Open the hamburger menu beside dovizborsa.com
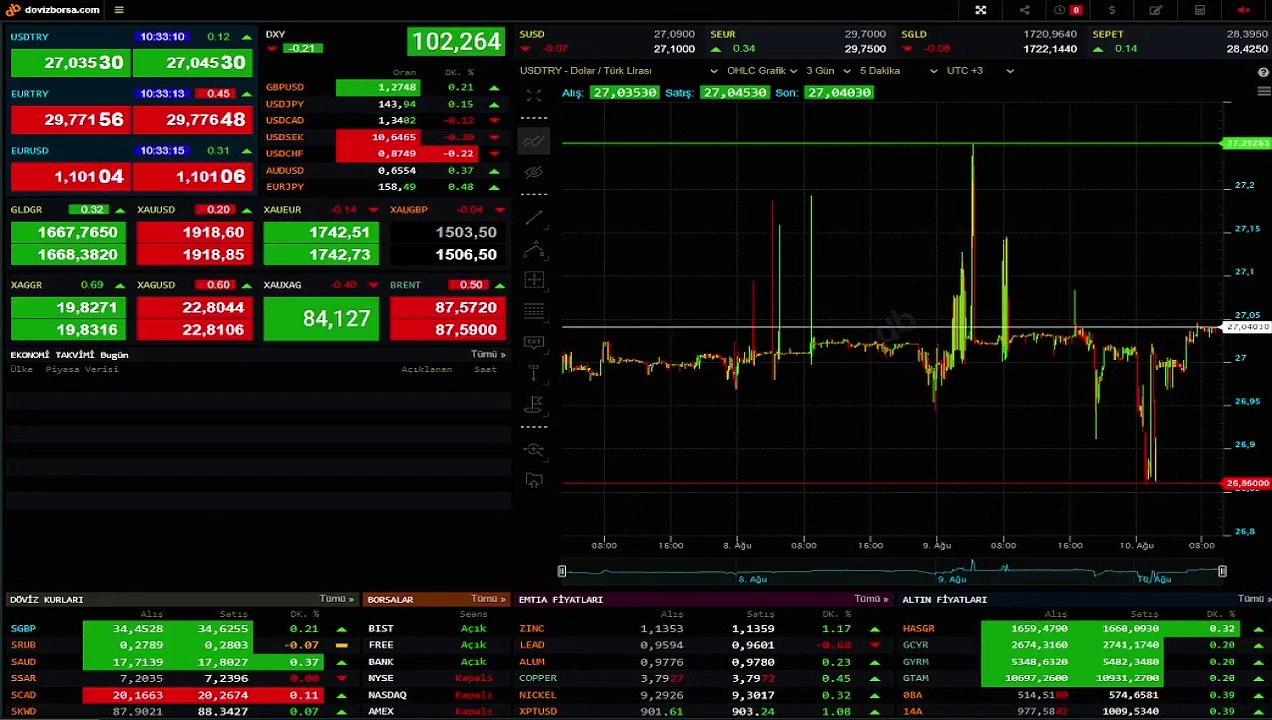The width and height of the screenshot is (1272, 720). [119, 10]
